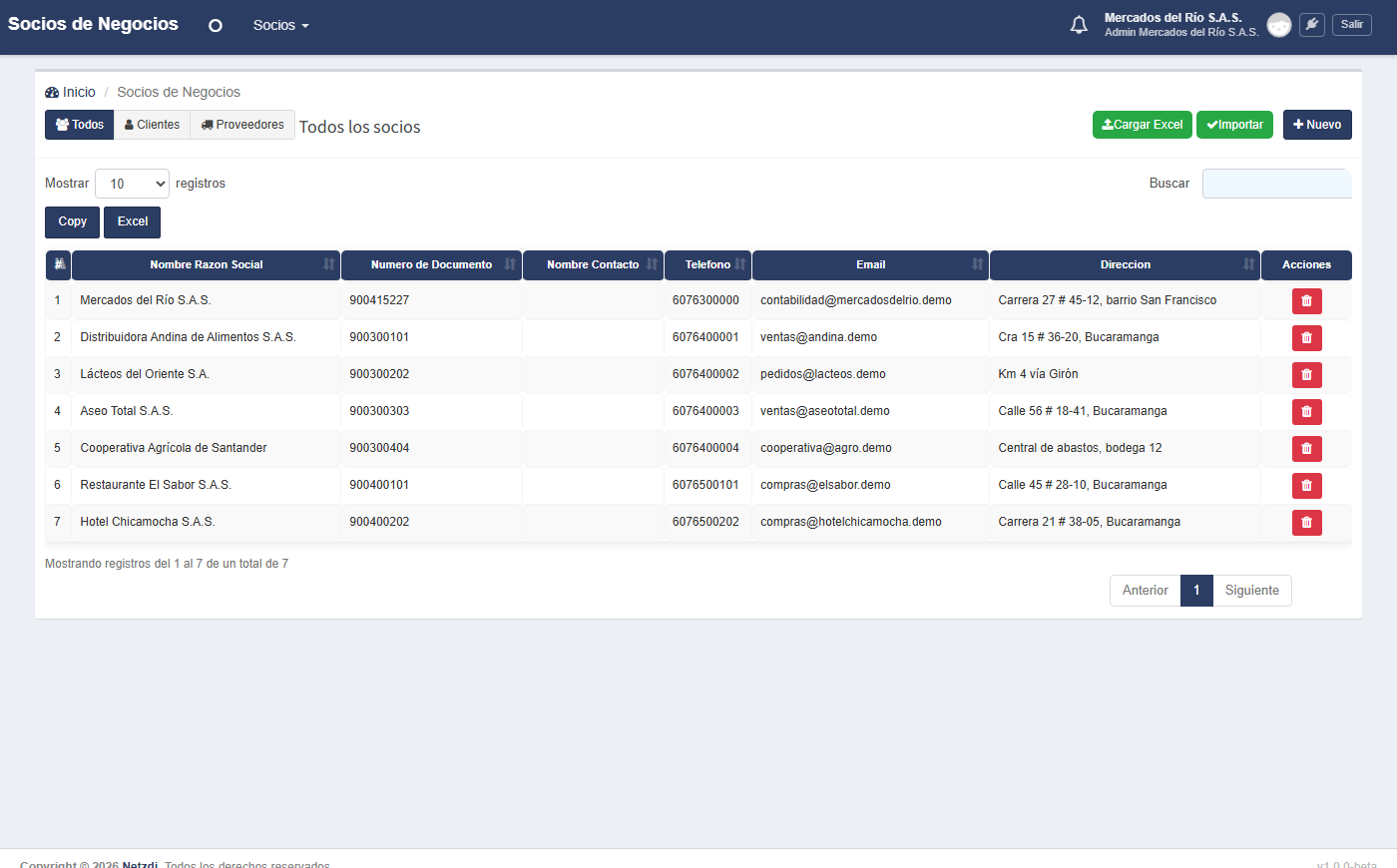Click the green Importar button
Screen dimensions: 1397x868
click(x=1234, y=125)
